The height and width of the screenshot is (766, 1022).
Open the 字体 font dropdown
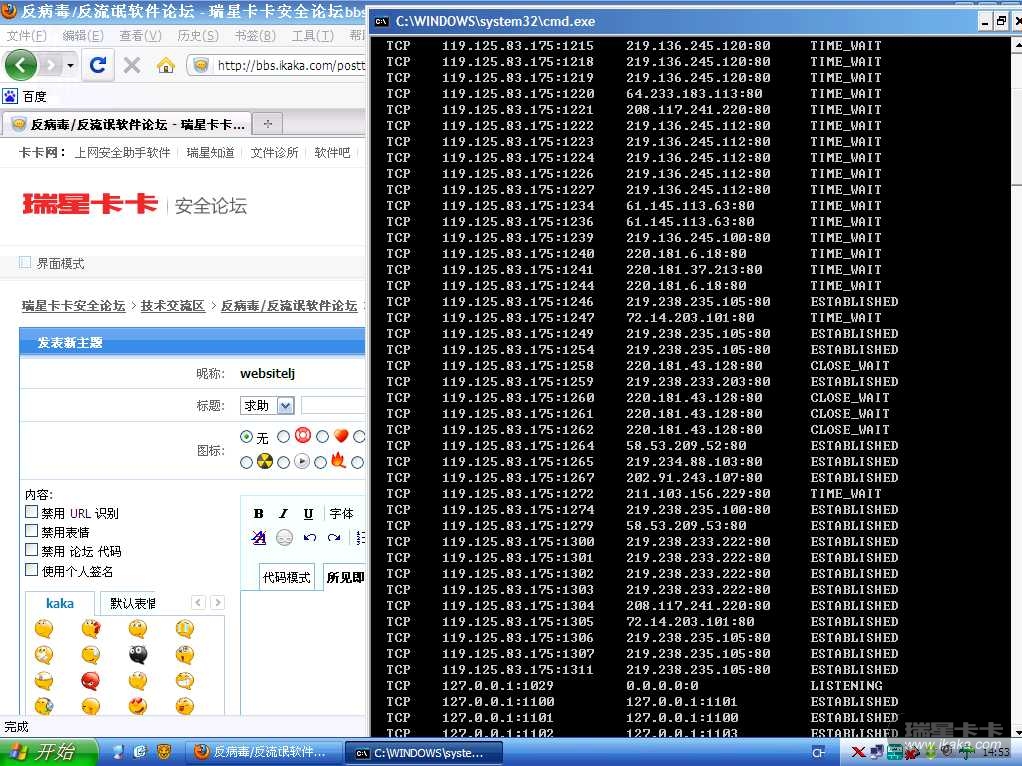point(342,514)
